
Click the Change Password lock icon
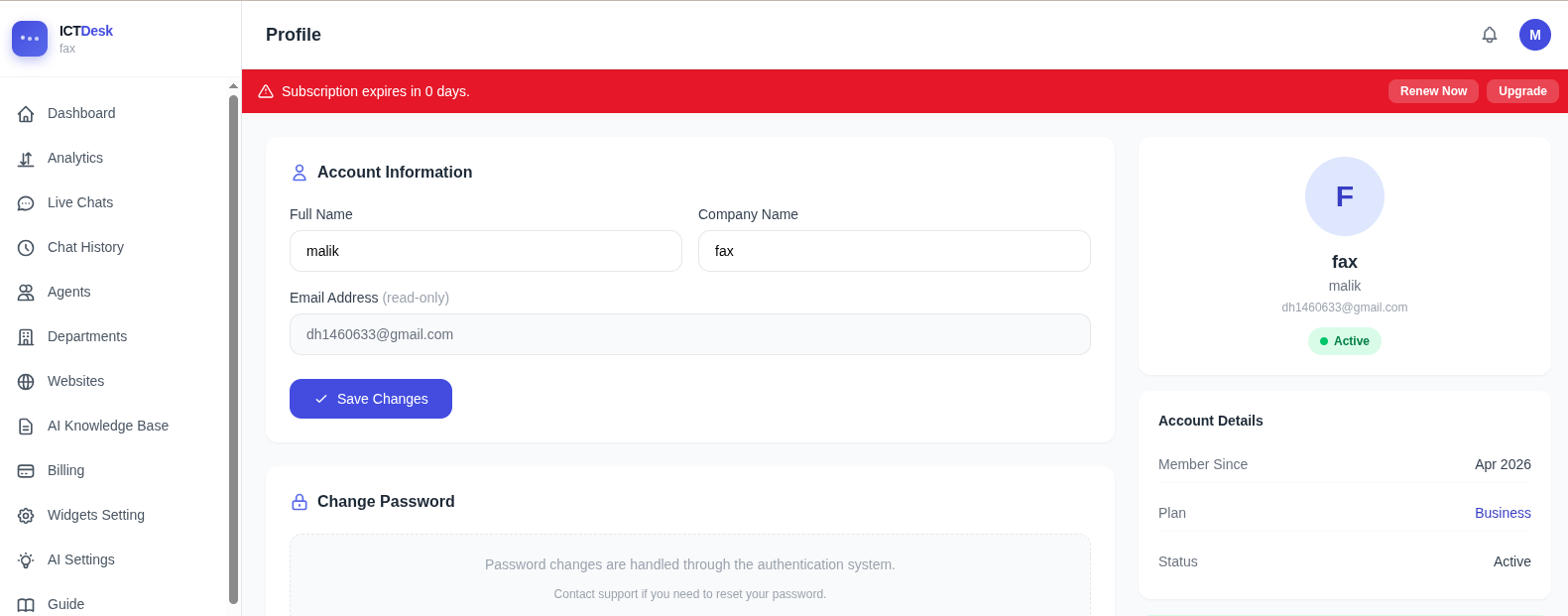(x=300, y=502)
